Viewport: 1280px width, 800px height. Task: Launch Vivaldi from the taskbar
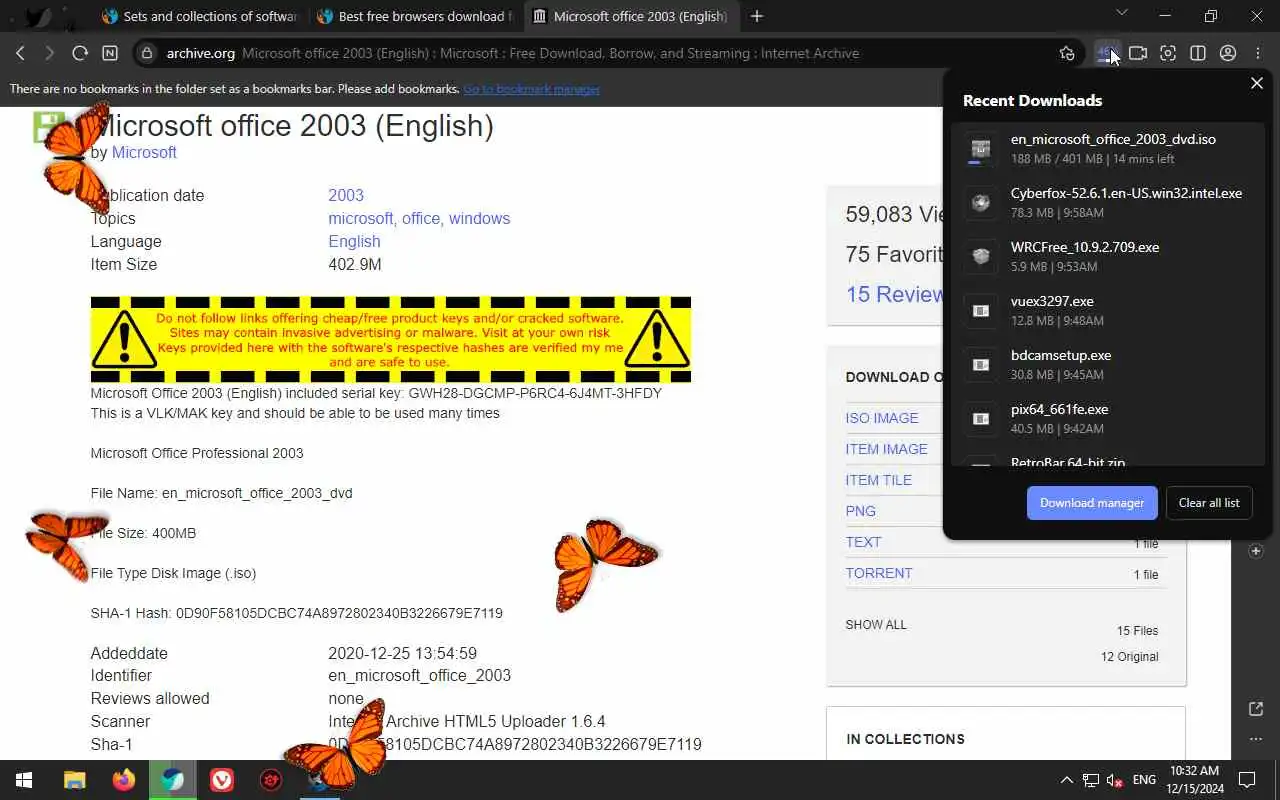point(222,780)
